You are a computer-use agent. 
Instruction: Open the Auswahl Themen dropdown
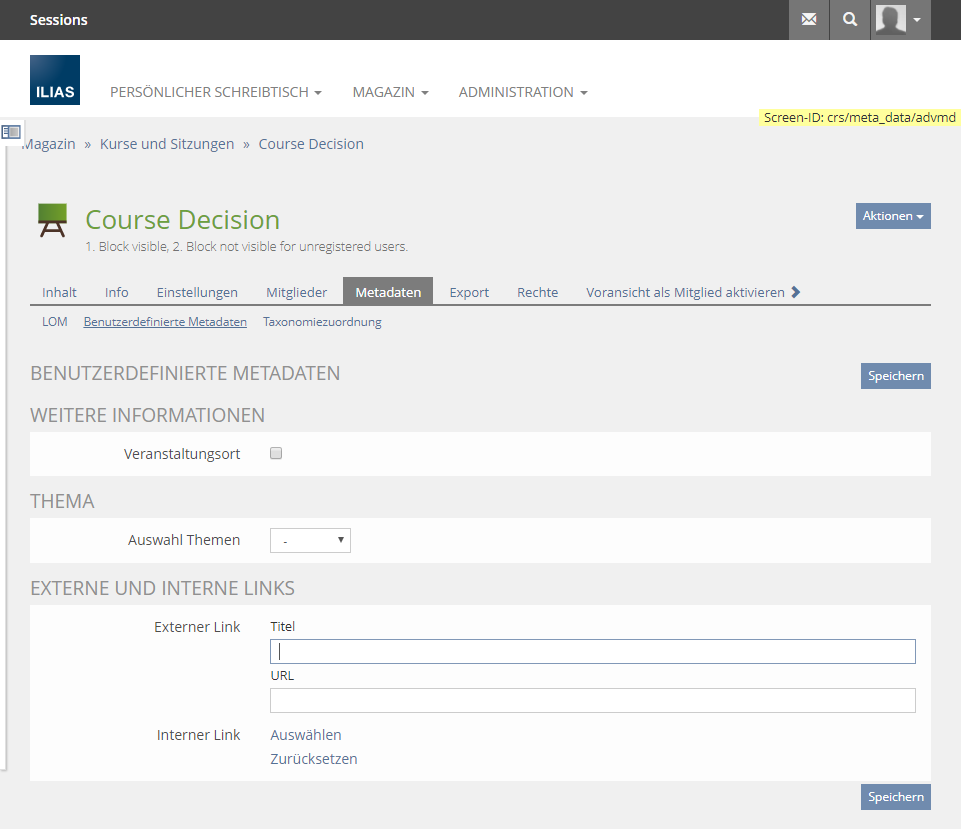pos(310,540)
